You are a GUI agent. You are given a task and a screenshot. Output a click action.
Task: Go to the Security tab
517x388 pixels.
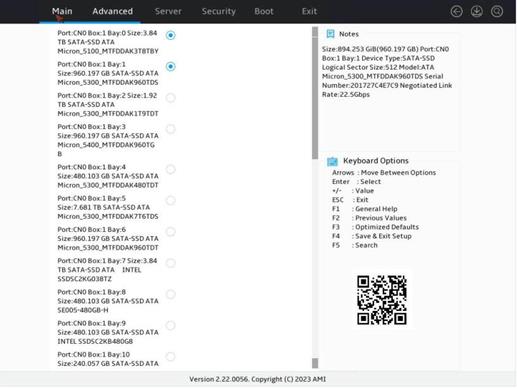(219, 11)
